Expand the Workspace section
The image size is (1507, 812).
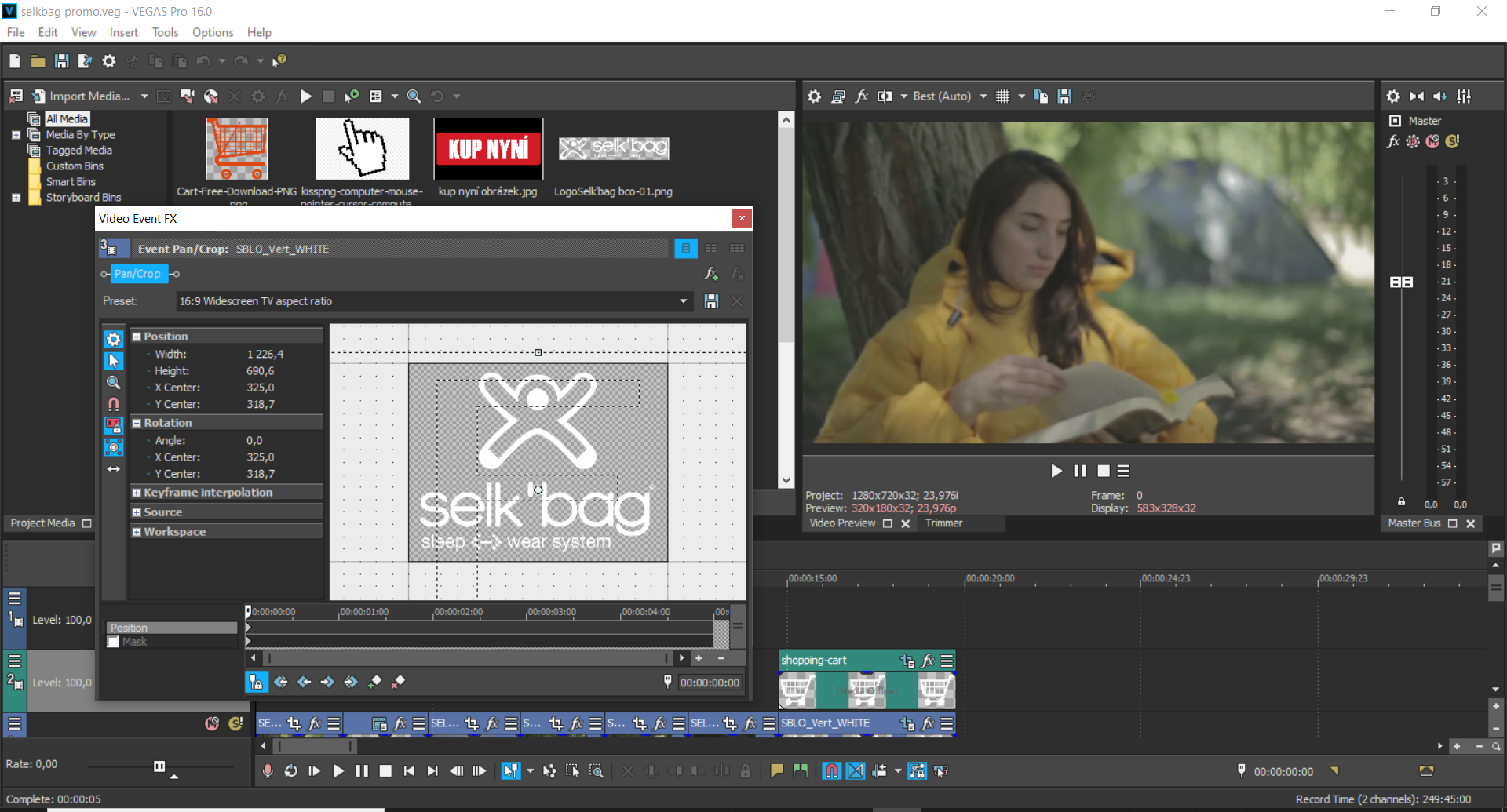coord(137,532)
